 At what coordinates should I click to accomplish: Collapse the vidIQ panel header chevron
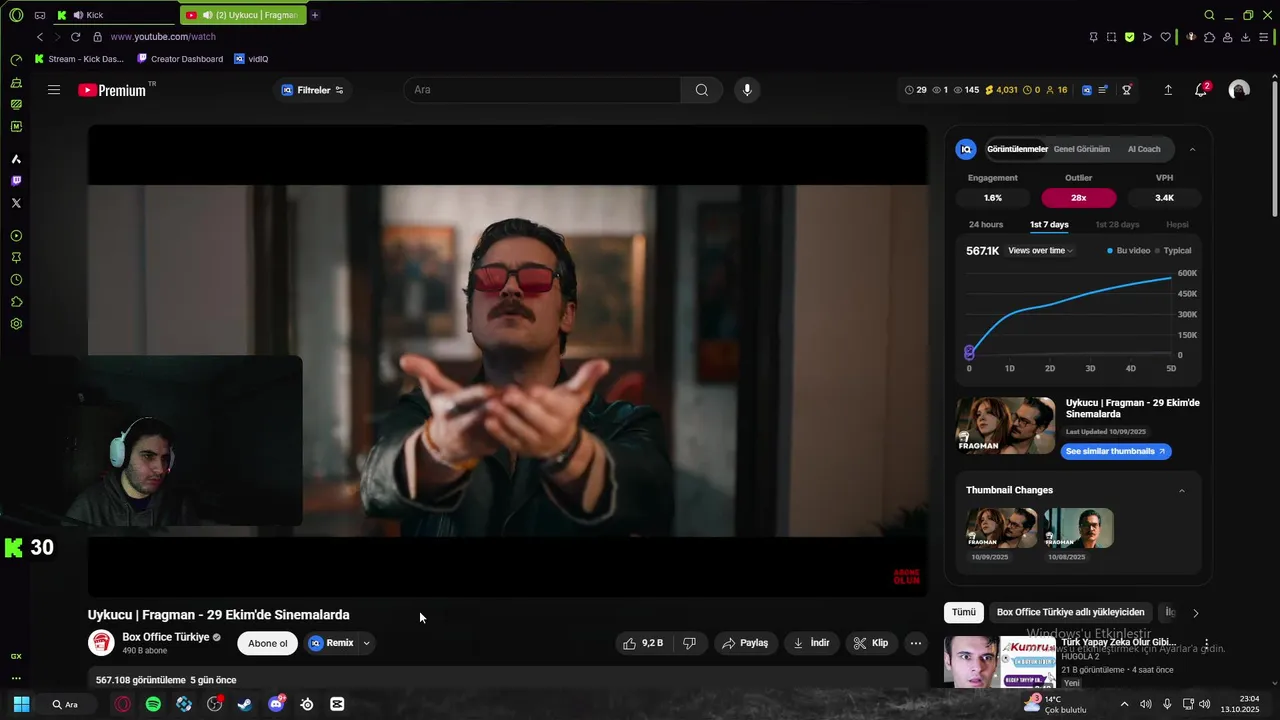[1192, 149]
